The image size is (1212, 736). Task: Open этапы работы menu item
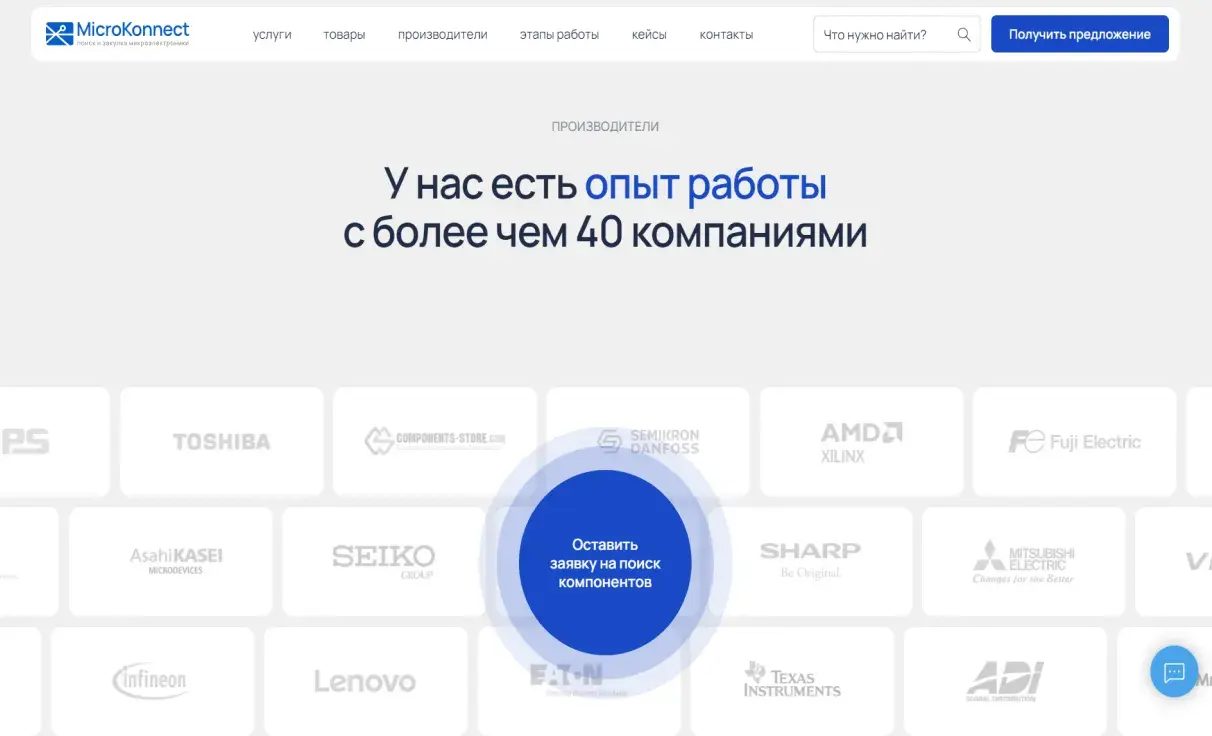pos(559,34)
